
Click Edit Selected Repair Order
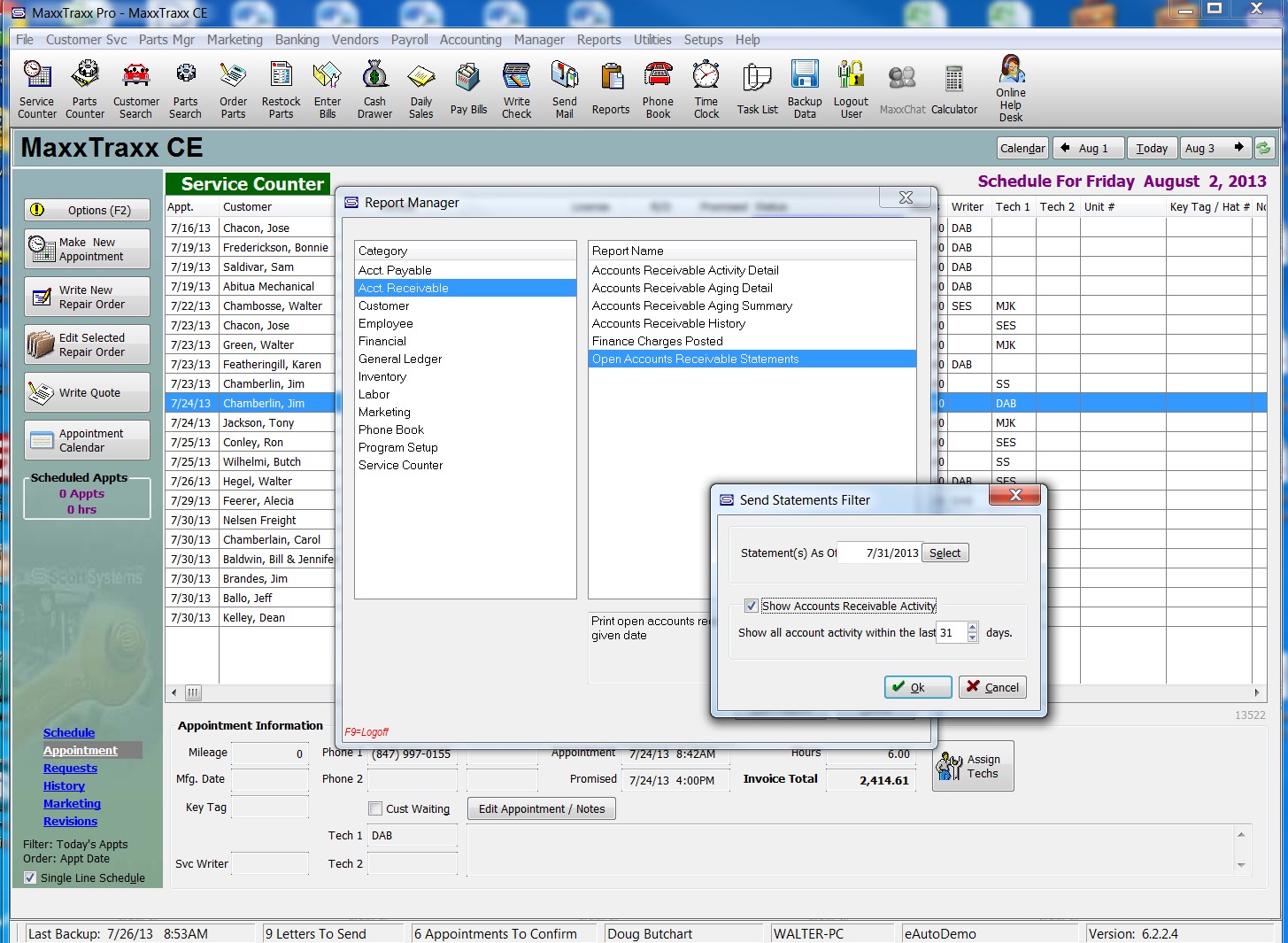pos(87,344)
